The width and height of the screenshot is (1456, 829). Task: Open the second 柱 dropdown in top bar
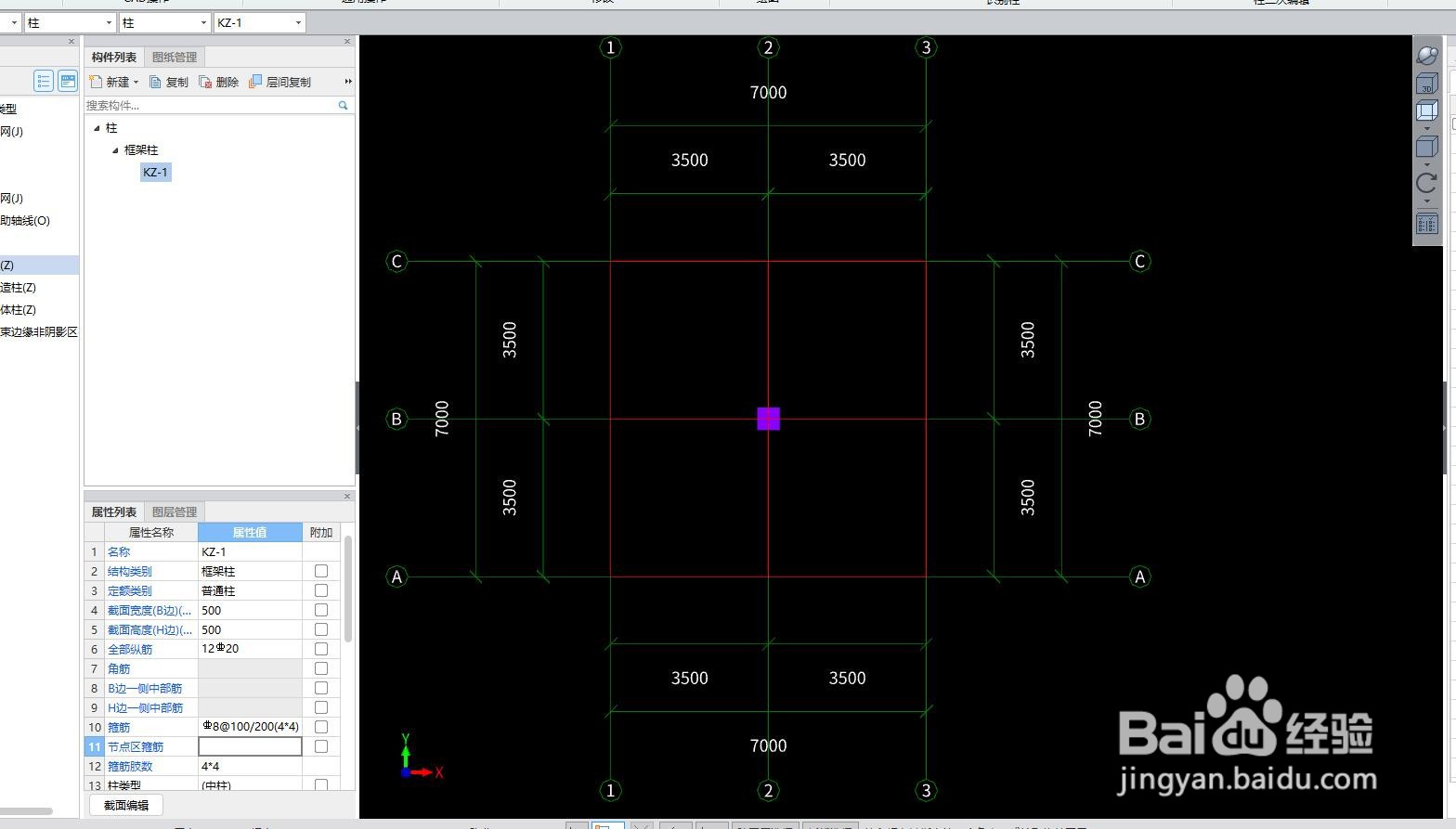203,22
